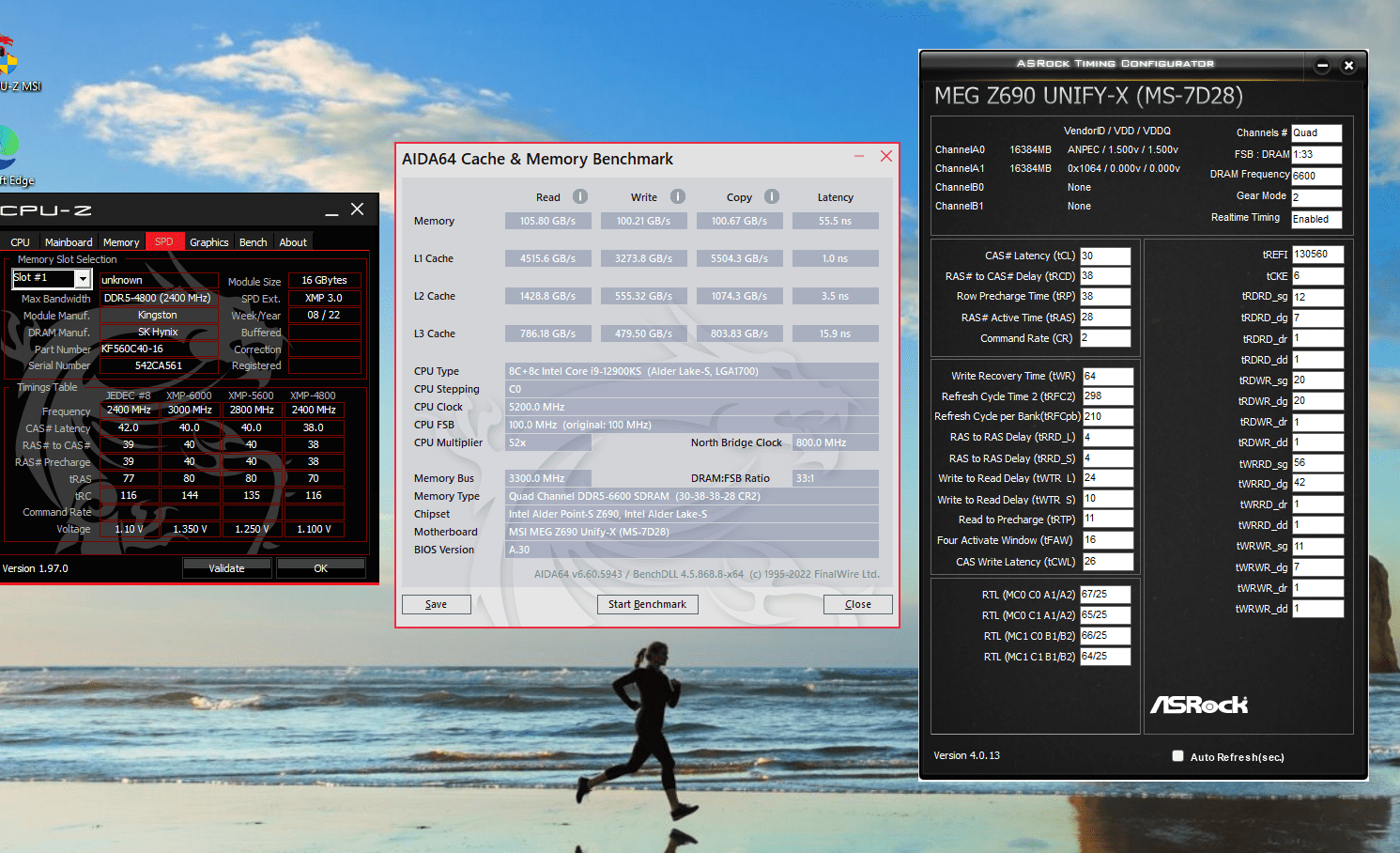Click the Four Activate Window (tFAW) field
Image resolution: width=1400 pixels, height=853 pixels.
click(x=1108, y=540)
